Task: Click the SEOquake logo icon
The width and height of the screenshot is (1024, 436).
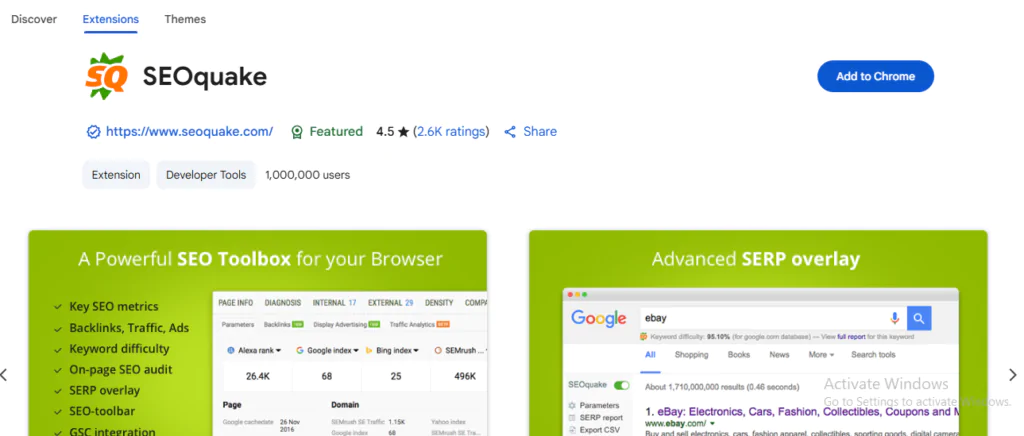Action: click(106, 78)
